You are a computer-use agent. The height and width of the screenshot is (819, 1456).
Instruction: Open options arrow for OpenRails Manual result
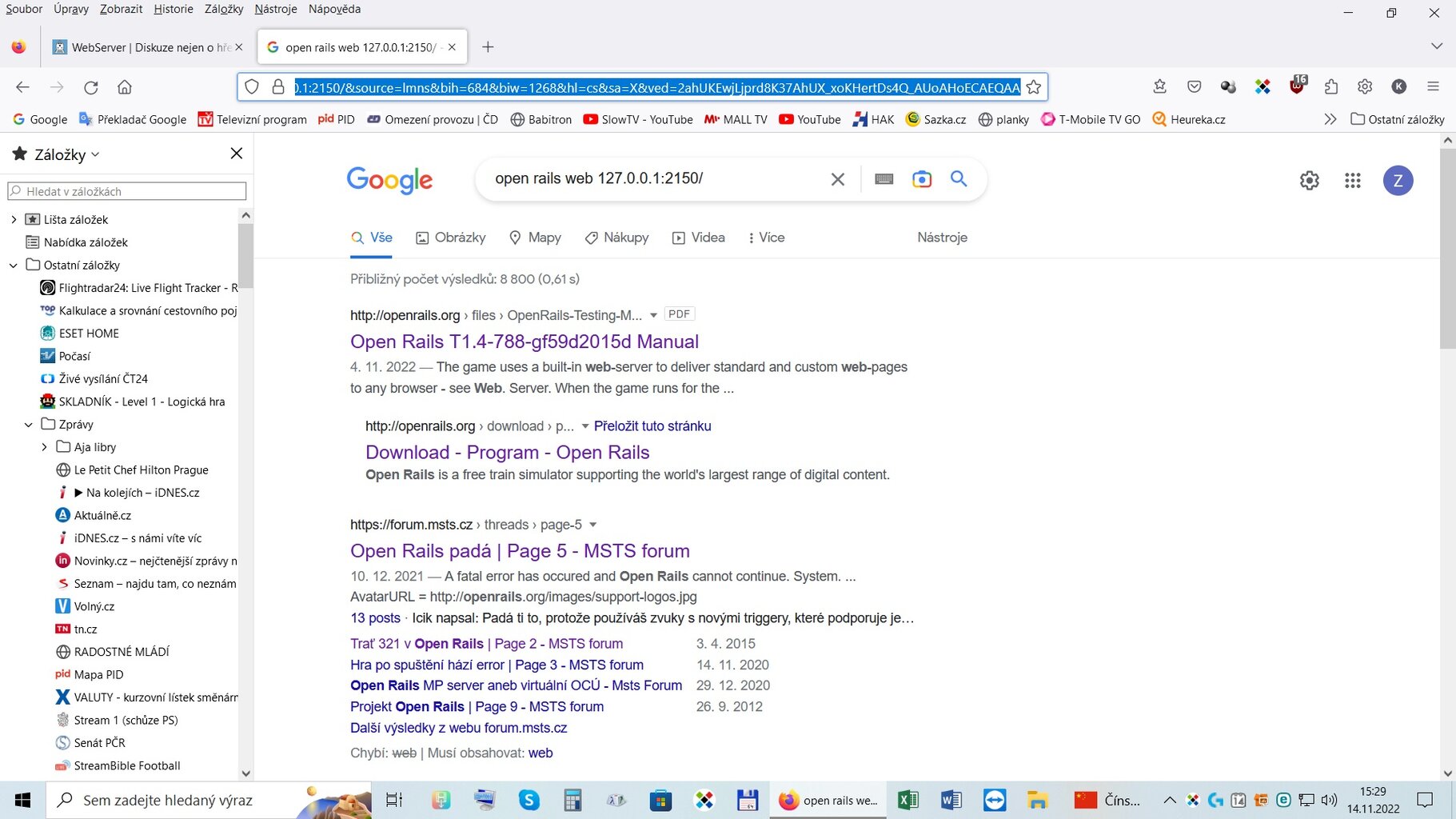pos(653,315)
